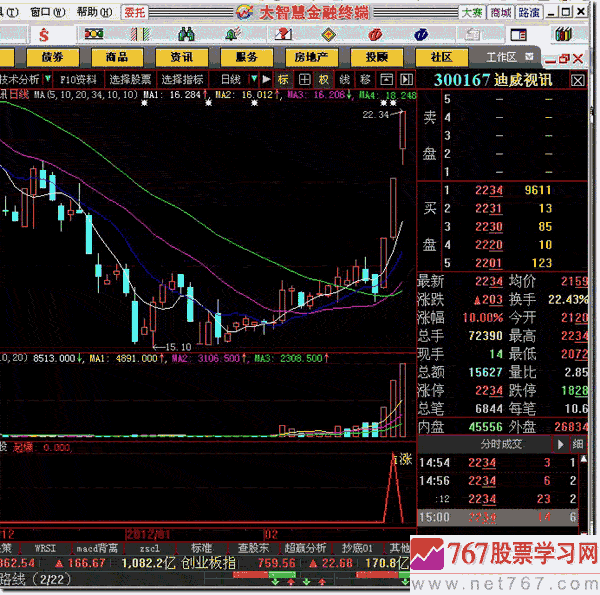Click the skip-to-end panel icon

point(406,80)
